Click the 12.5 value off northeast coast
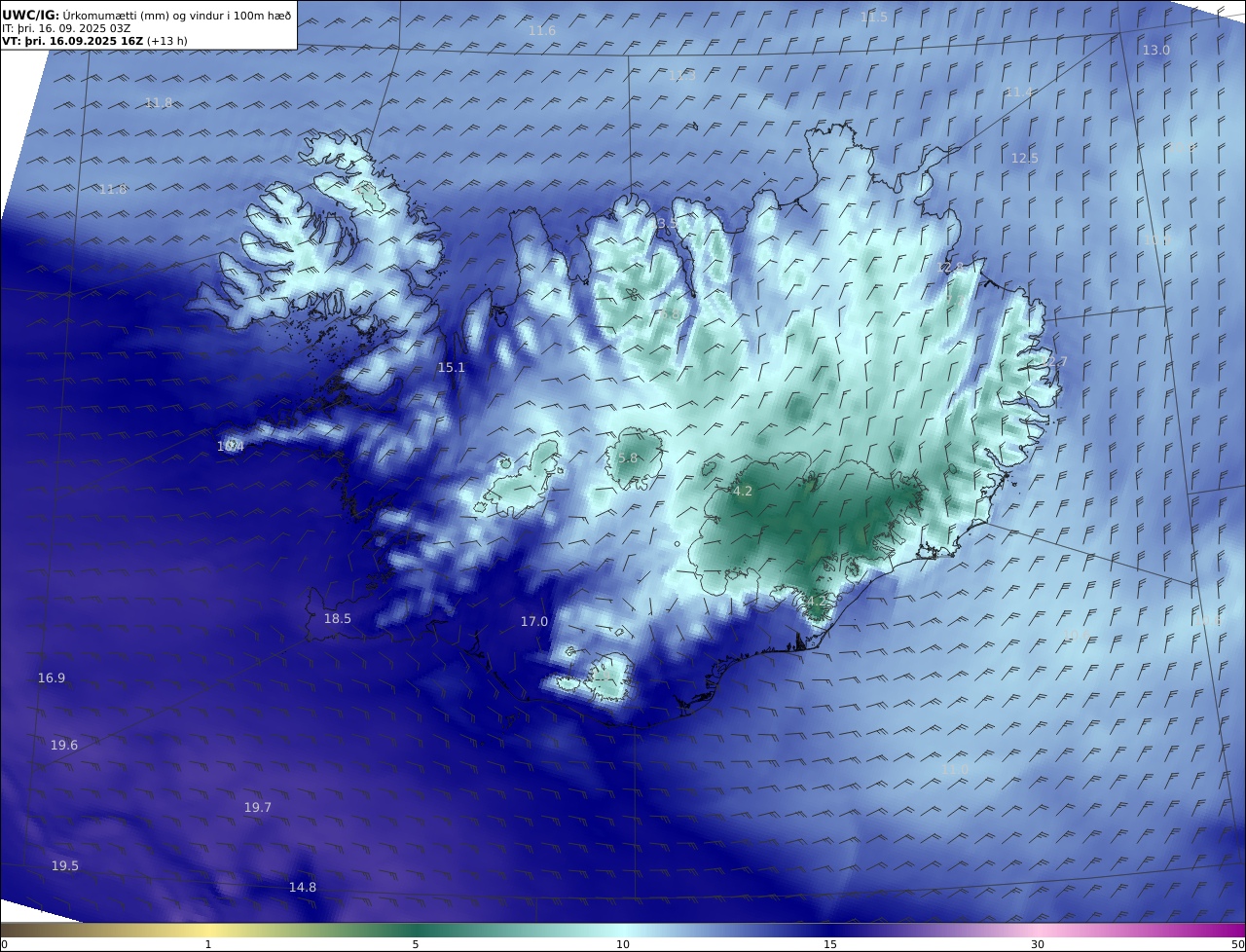This screenshot has width=1246, height=952. coord(1024,158)
